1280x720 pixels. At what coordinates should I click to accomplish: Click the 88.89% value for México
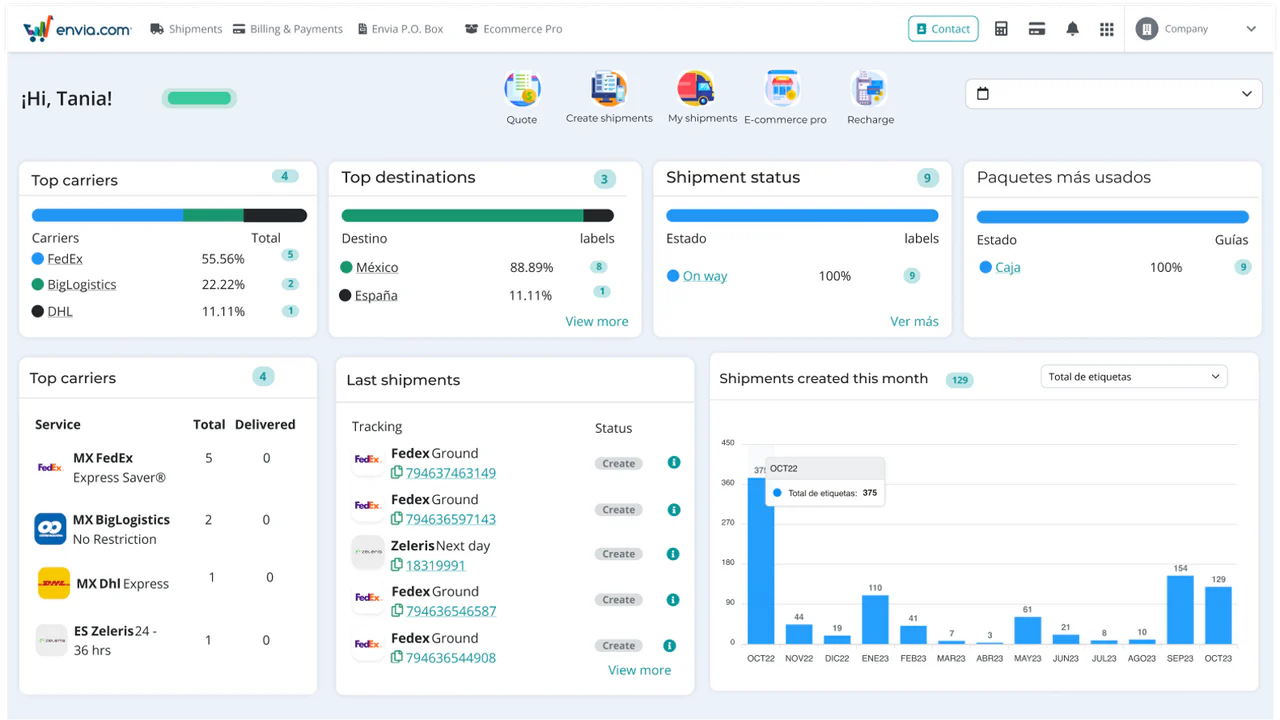pyautogui.click(x=531, y=267)
